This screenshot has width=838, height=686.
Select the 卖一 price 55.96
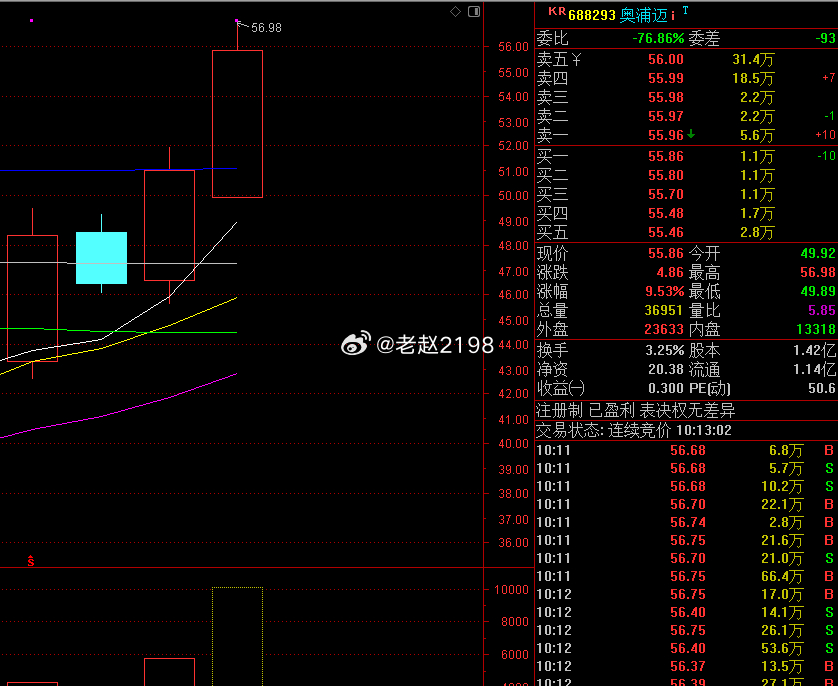coord(665,135)
